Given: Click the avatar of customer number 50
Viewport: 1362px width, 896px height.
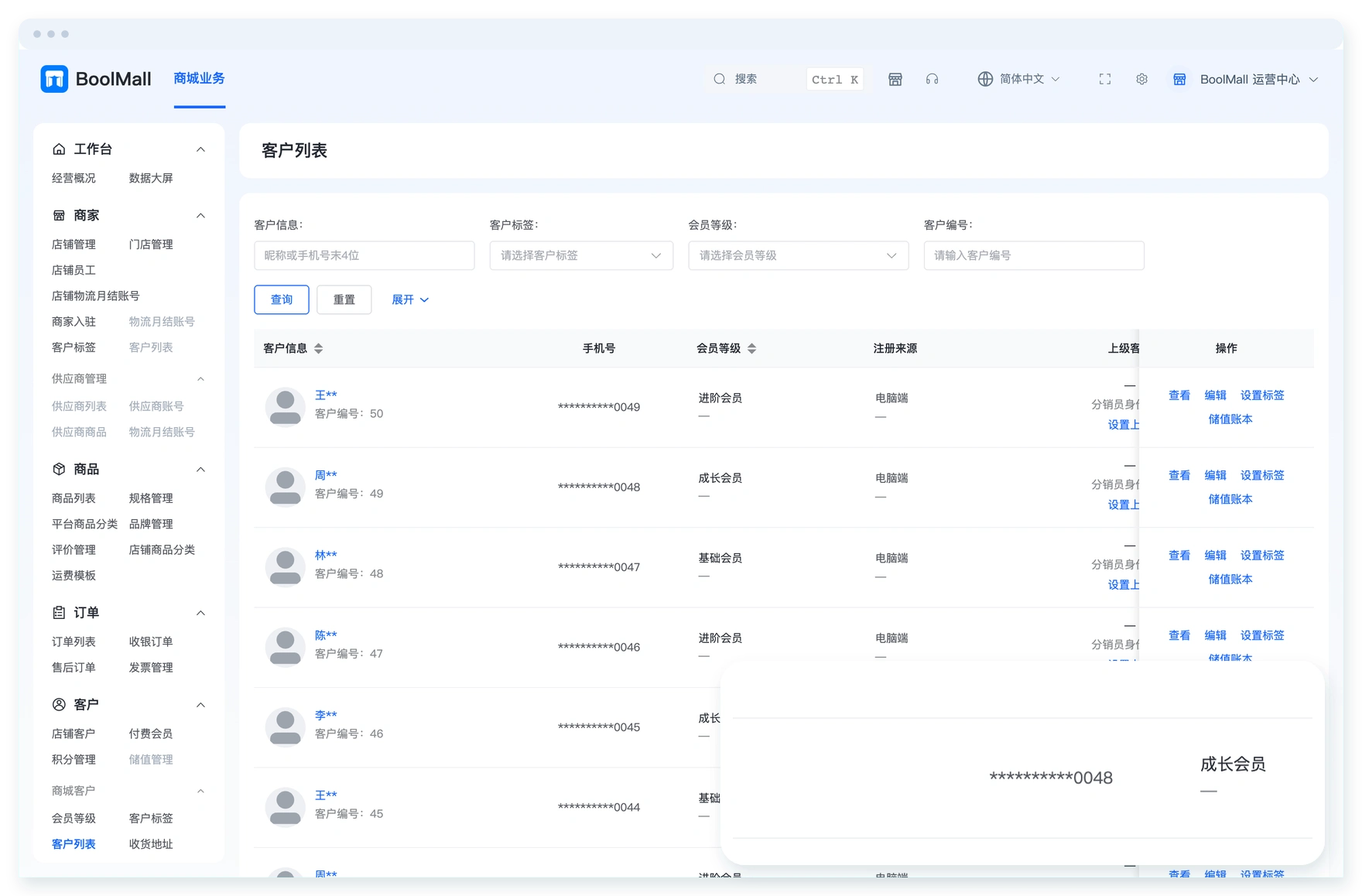Looking at the screenshot, I should coord(285,406).
